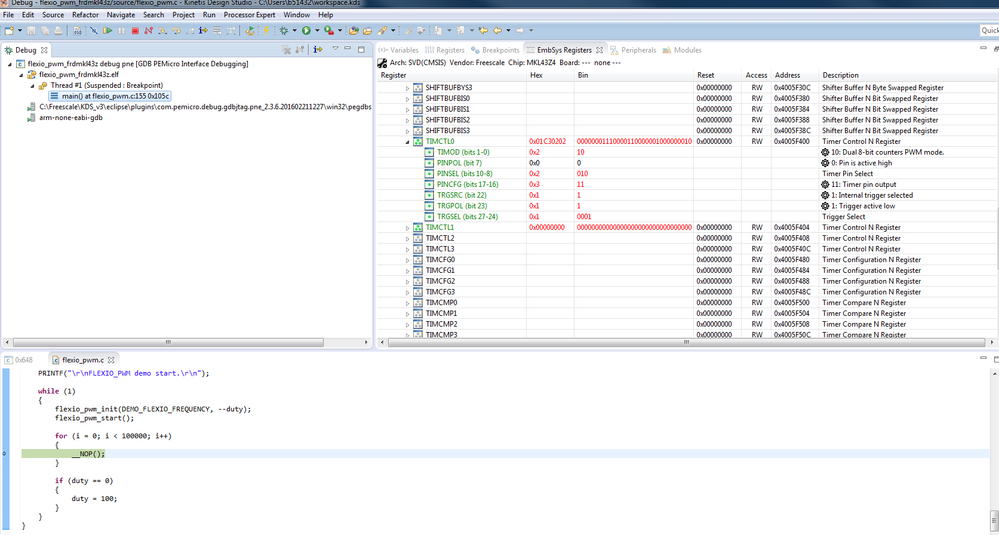
Task: Click the yellow lightning flash toolbar icon
Action: pos(266,31)
